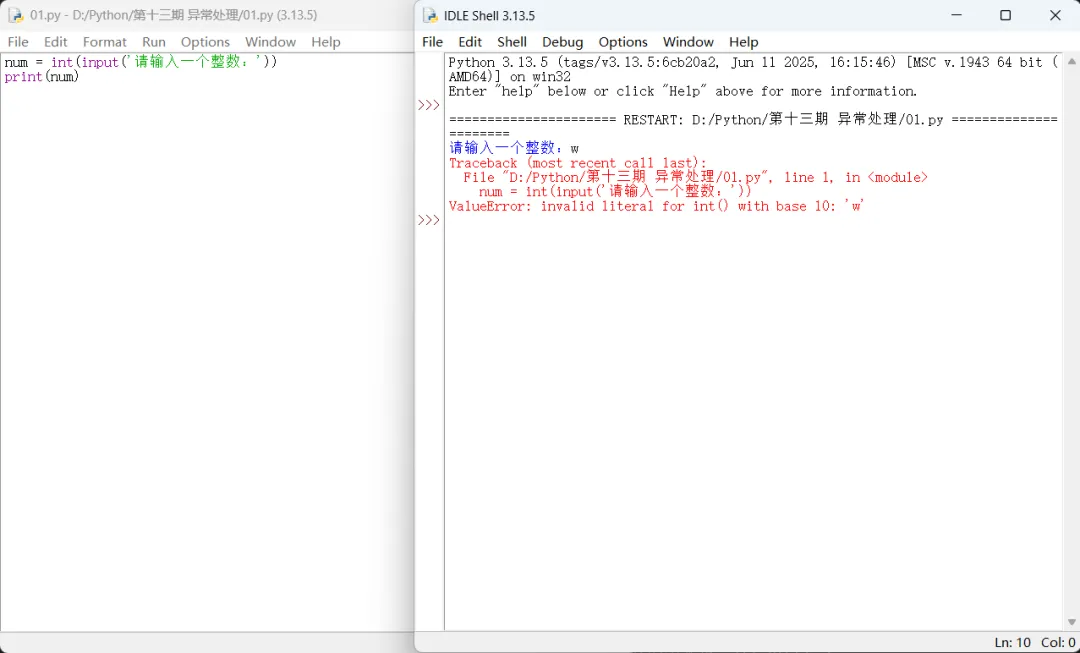
Task: Open File menu in IDLE Shell window
Action: 433,42
